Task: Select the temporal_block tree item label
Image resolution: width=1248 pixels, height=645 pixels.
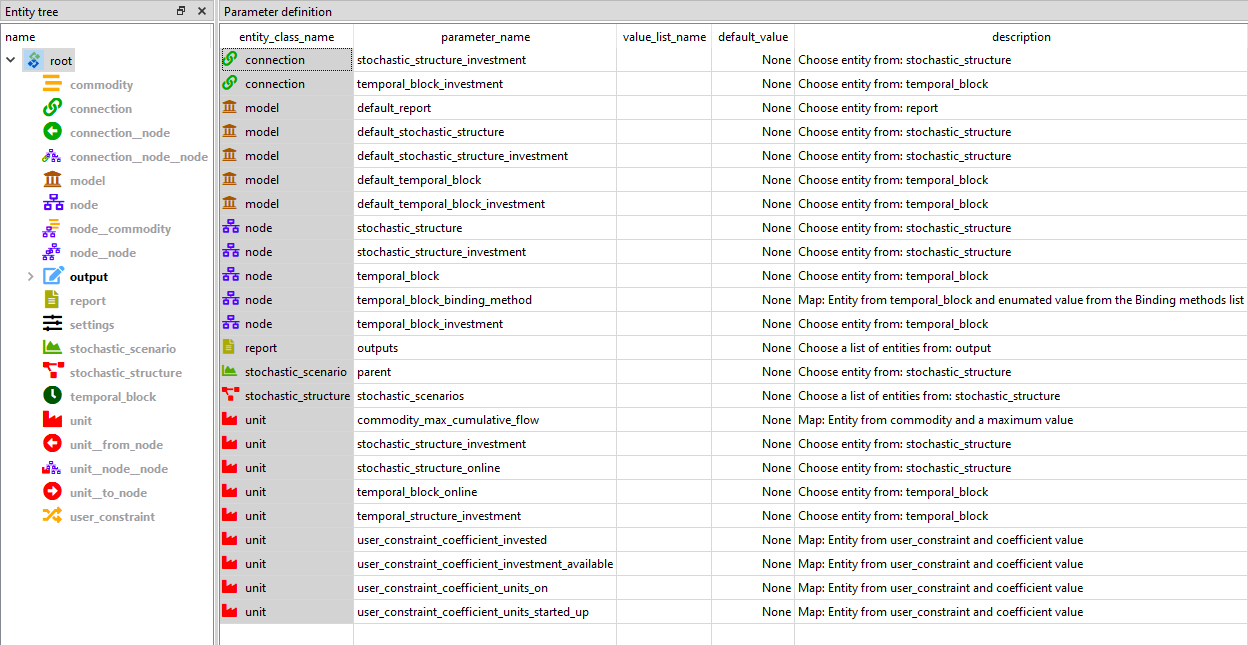Action: click(113, 397)
